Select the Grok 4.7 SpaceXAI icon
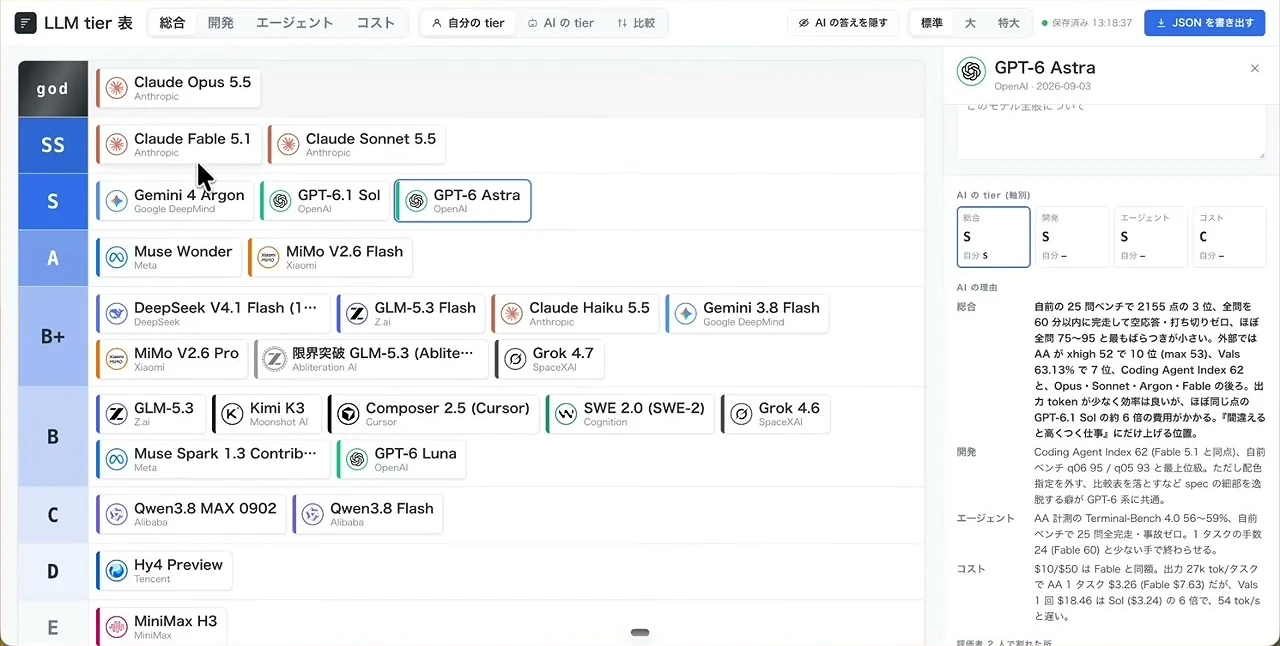 click(515, 359)
